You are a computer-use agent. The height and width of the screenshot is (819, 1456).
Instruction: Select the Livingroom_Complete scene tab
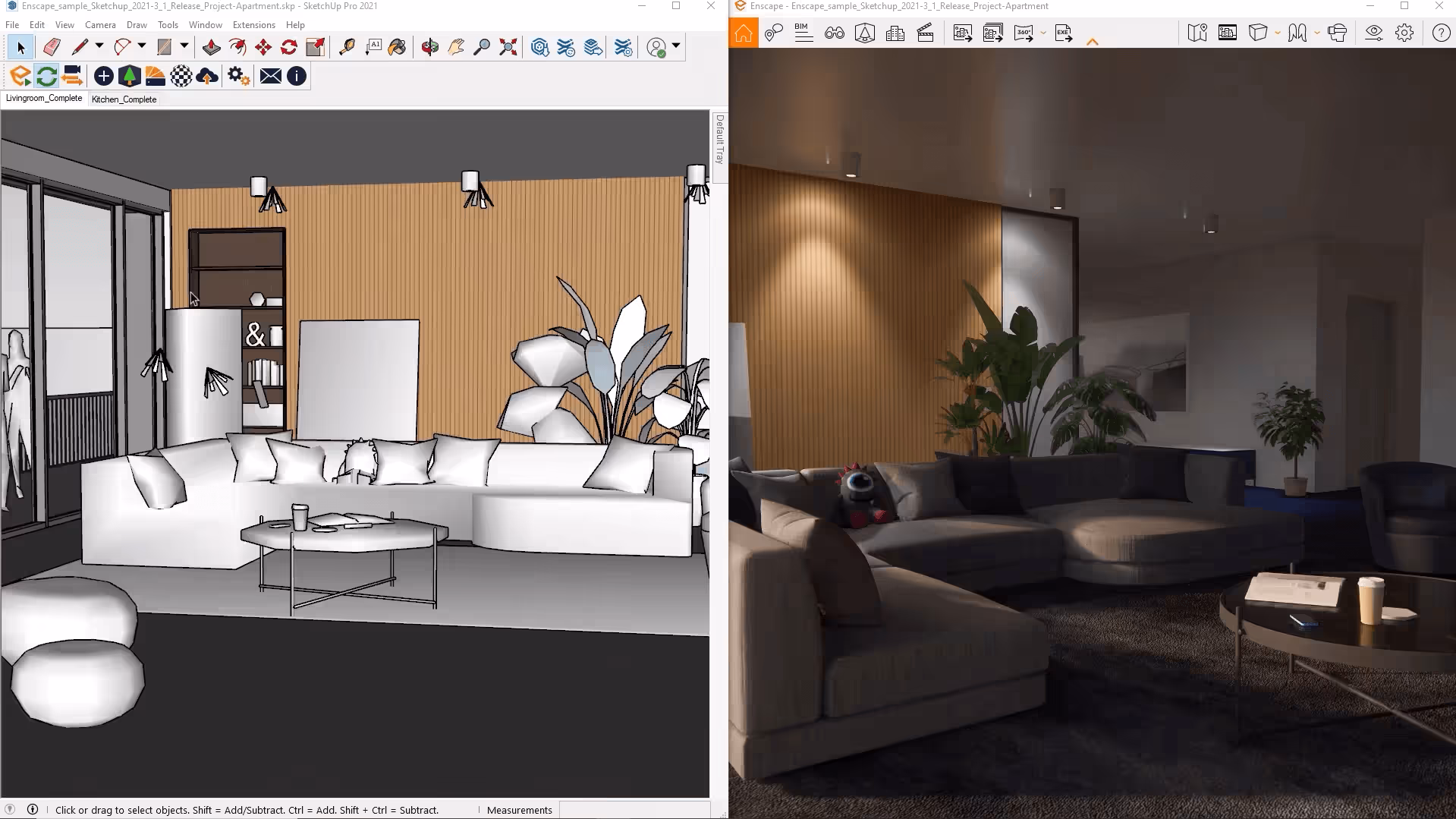tap(44, 99)
